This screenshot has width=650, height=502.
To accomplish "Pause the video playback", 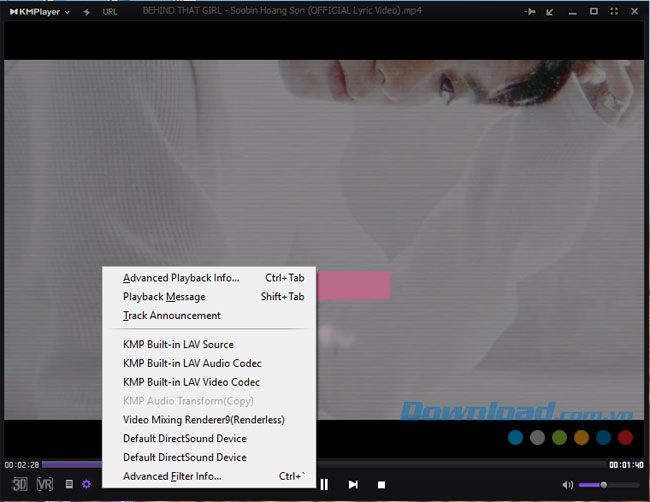I will pos(324,485).
